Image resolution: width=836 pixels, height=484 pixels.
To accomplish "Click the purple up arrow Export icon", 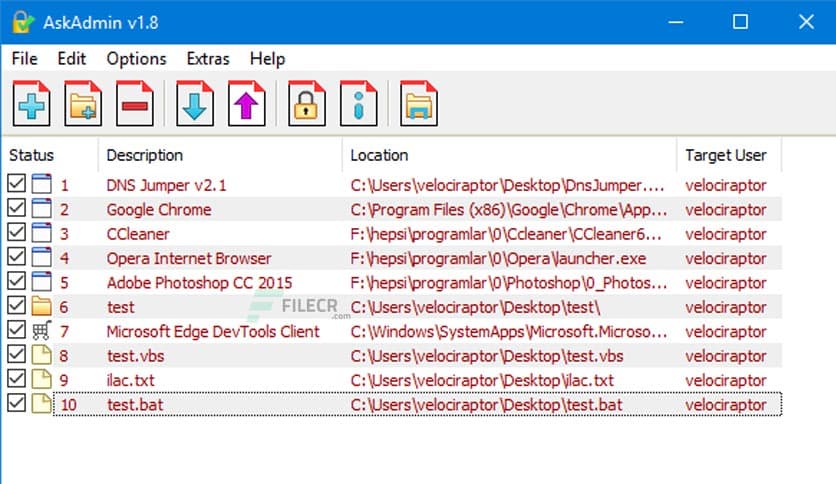I will point(246,103).
